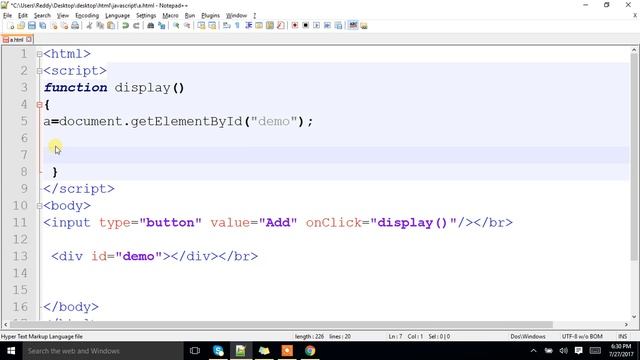
Task: Toggle the function list icon
Action: (x=281, y=26)
